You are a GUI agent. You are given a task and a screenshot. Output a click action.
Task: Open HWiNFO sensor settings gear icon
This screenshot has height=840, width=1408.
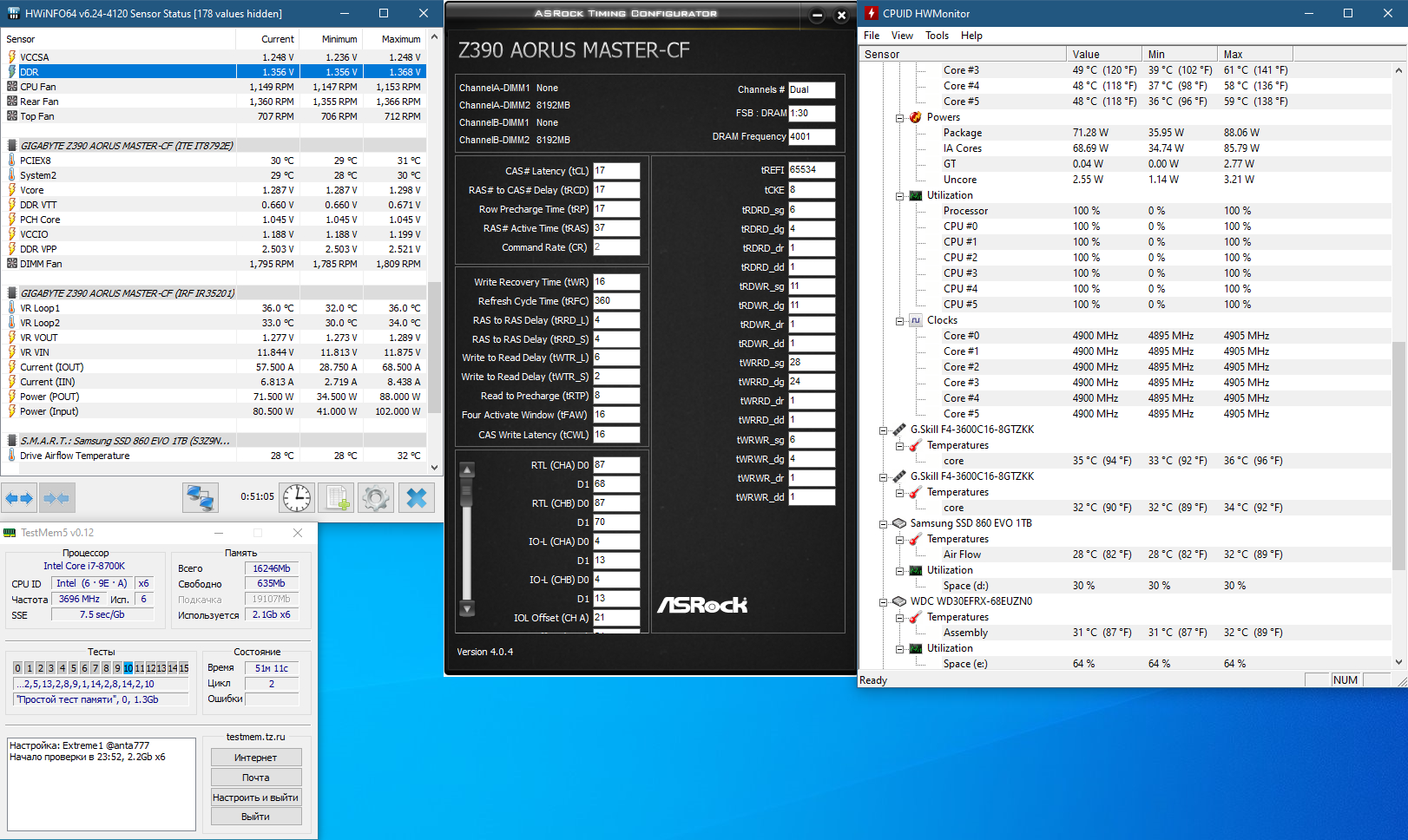point(376,498)
